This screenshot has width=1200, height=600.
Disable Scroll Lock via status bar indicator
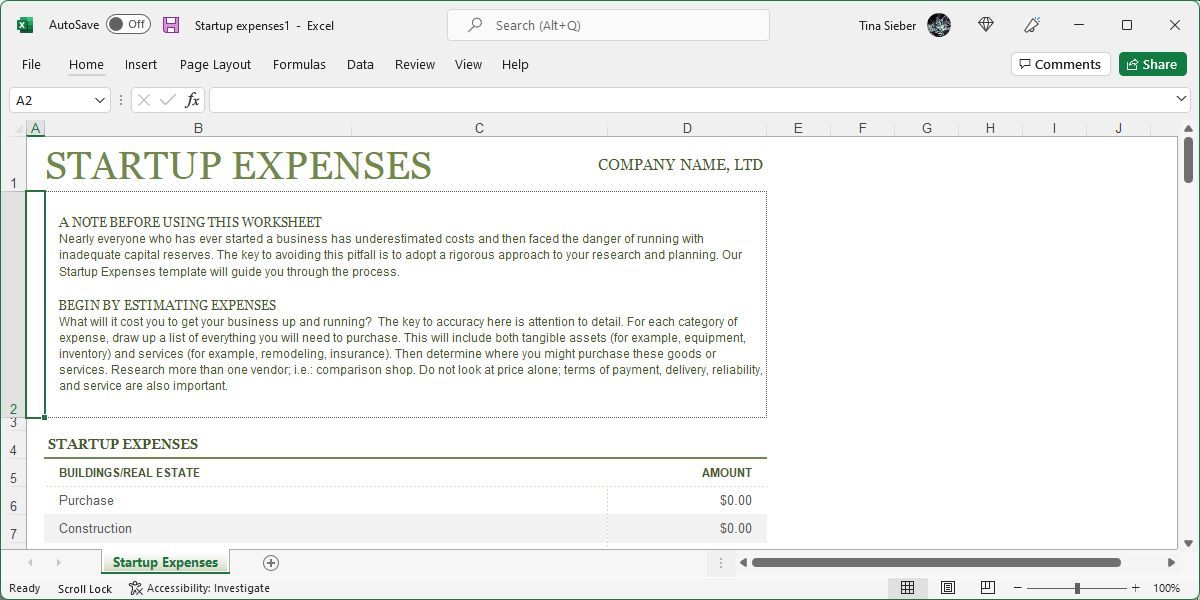click(x=85, y=588)
